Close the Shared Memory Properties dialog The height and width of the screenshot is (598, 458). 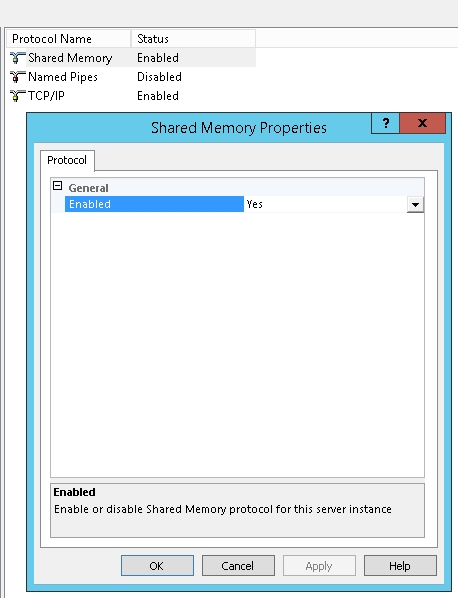pos(422,123)
